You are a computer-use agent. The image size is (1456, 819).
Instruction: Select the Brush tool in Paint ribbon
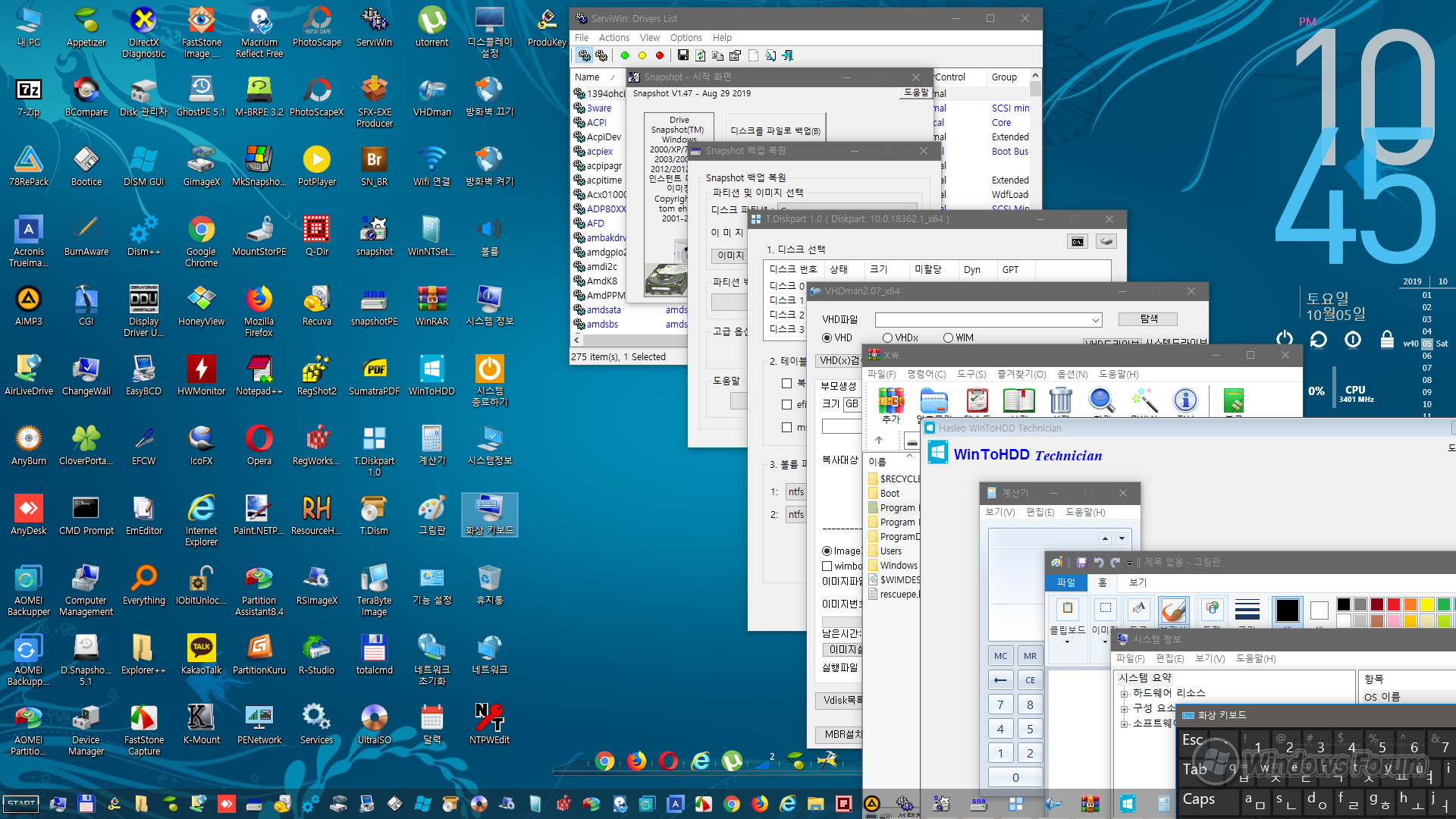click(1173, 610)
